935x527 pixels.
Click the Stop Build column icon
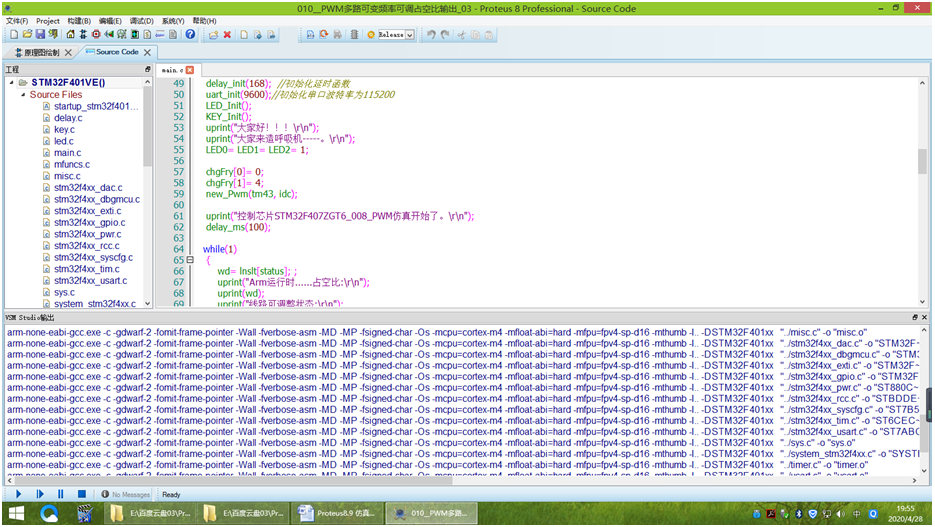pos(354,35)
